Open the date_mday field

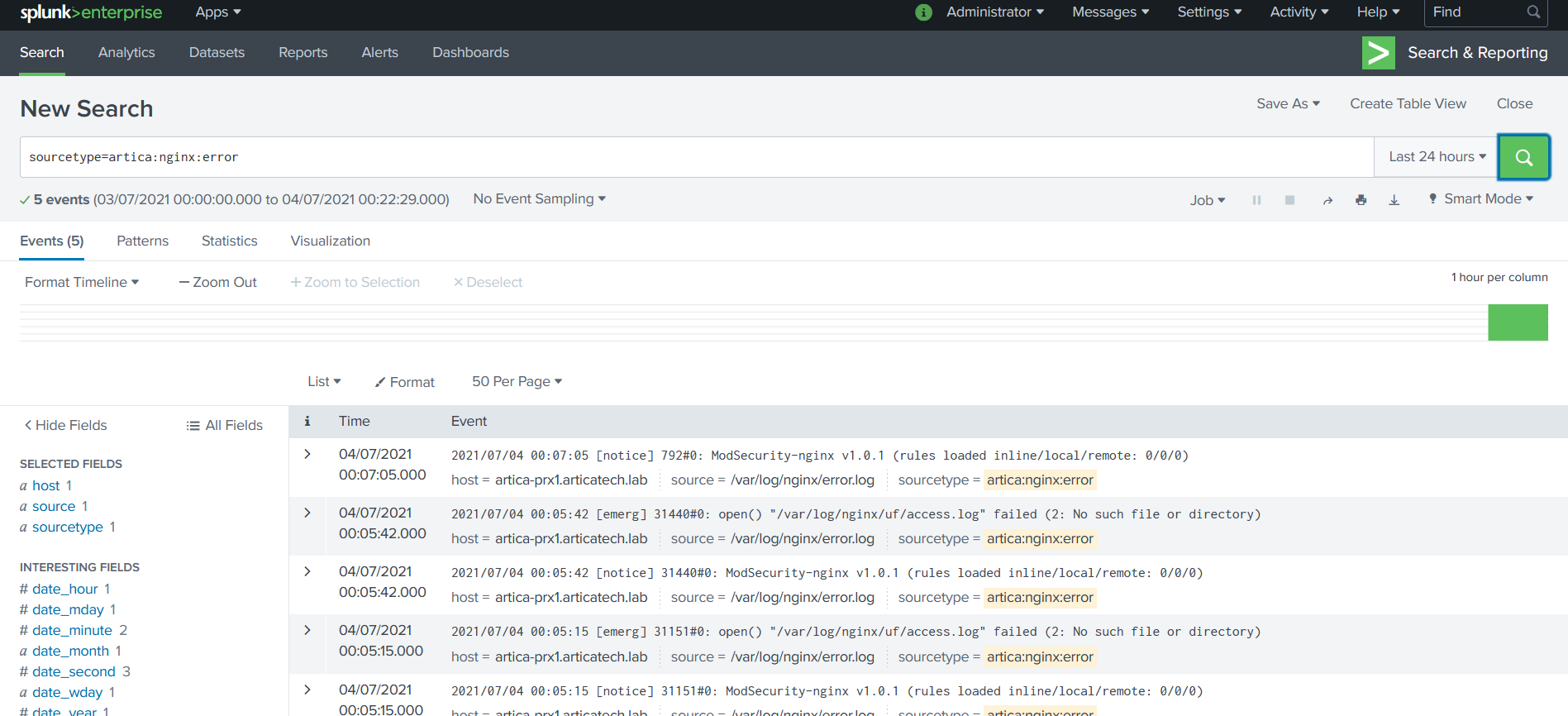pyautogui.click(x=68, y=609)
